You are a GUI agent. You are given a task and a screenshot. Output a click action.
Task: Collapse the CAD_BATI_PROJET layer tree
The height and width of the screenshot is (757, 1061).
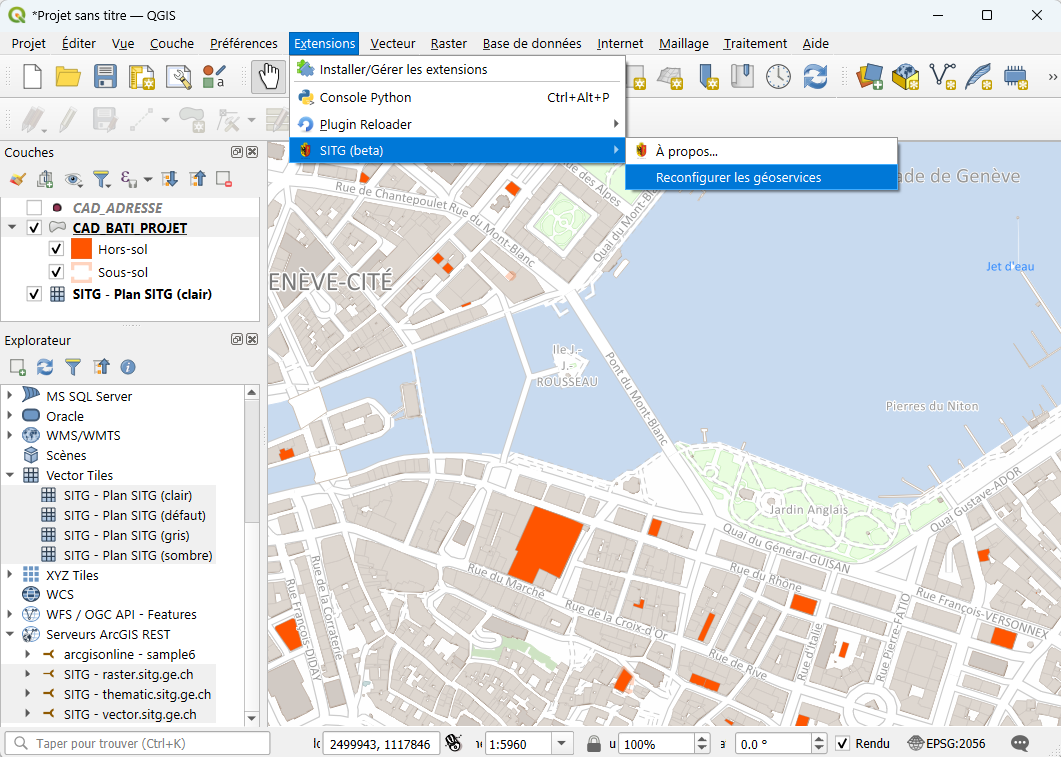pyautogui.click(x=12, y=227)
